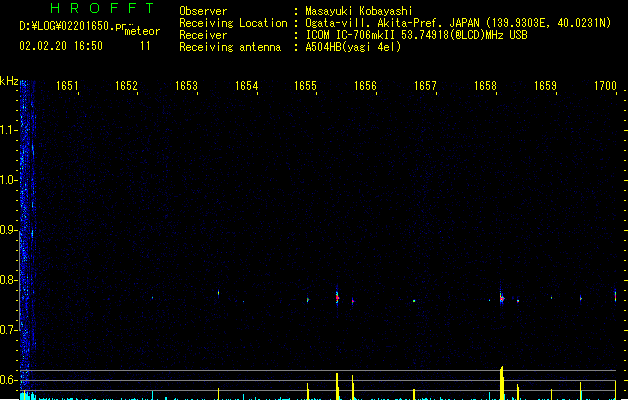Click the meteor echo at the 1700 edge
Viewport: 629px width, 400px height.
(x=615, y=296)
